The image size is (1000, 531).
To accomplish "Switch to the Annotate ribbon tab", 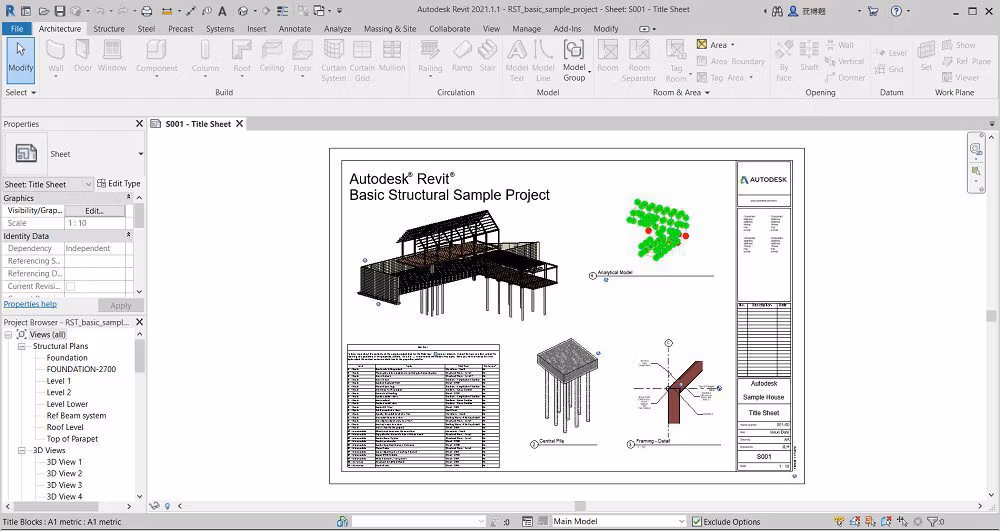I will (295, 29).
